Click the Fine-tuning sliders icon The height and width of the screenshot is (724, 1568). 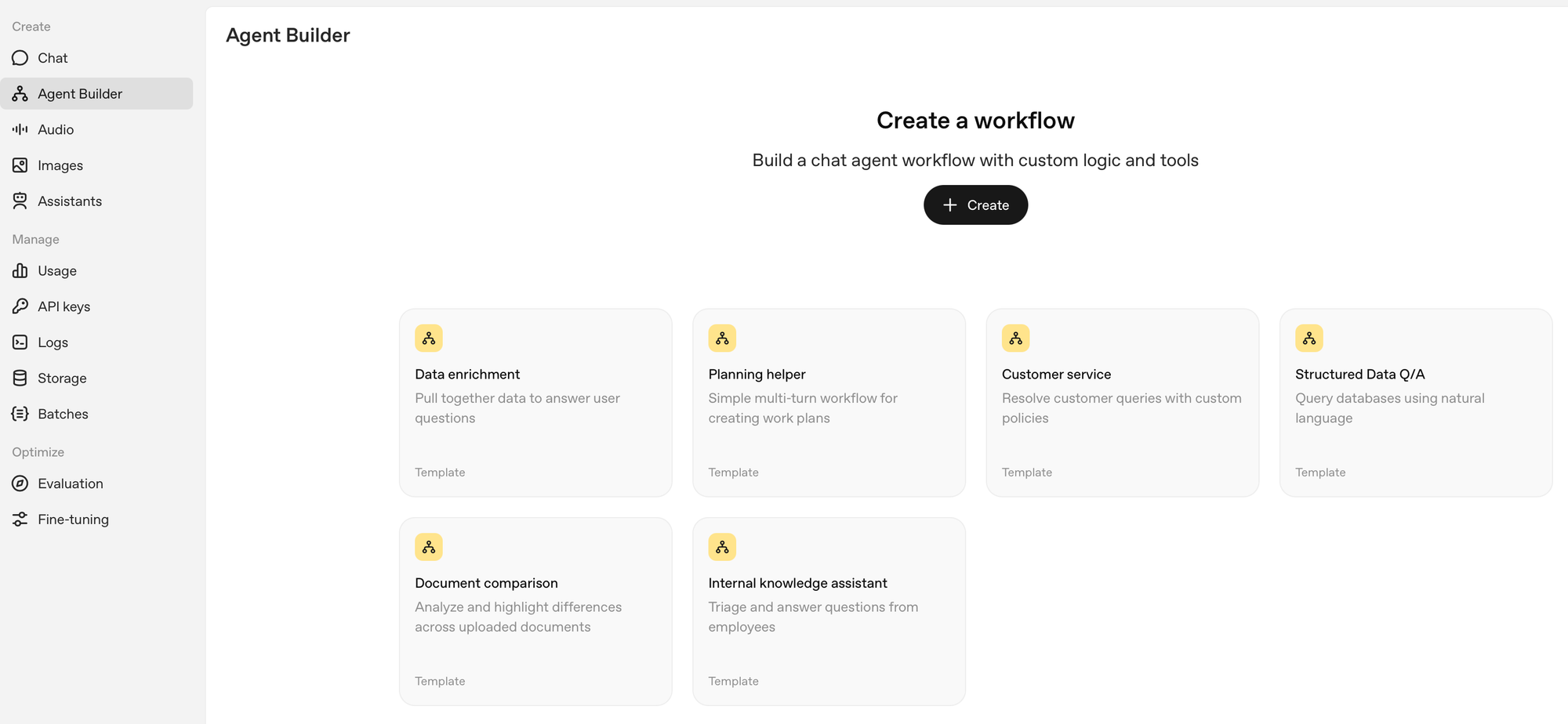[20, 519]
